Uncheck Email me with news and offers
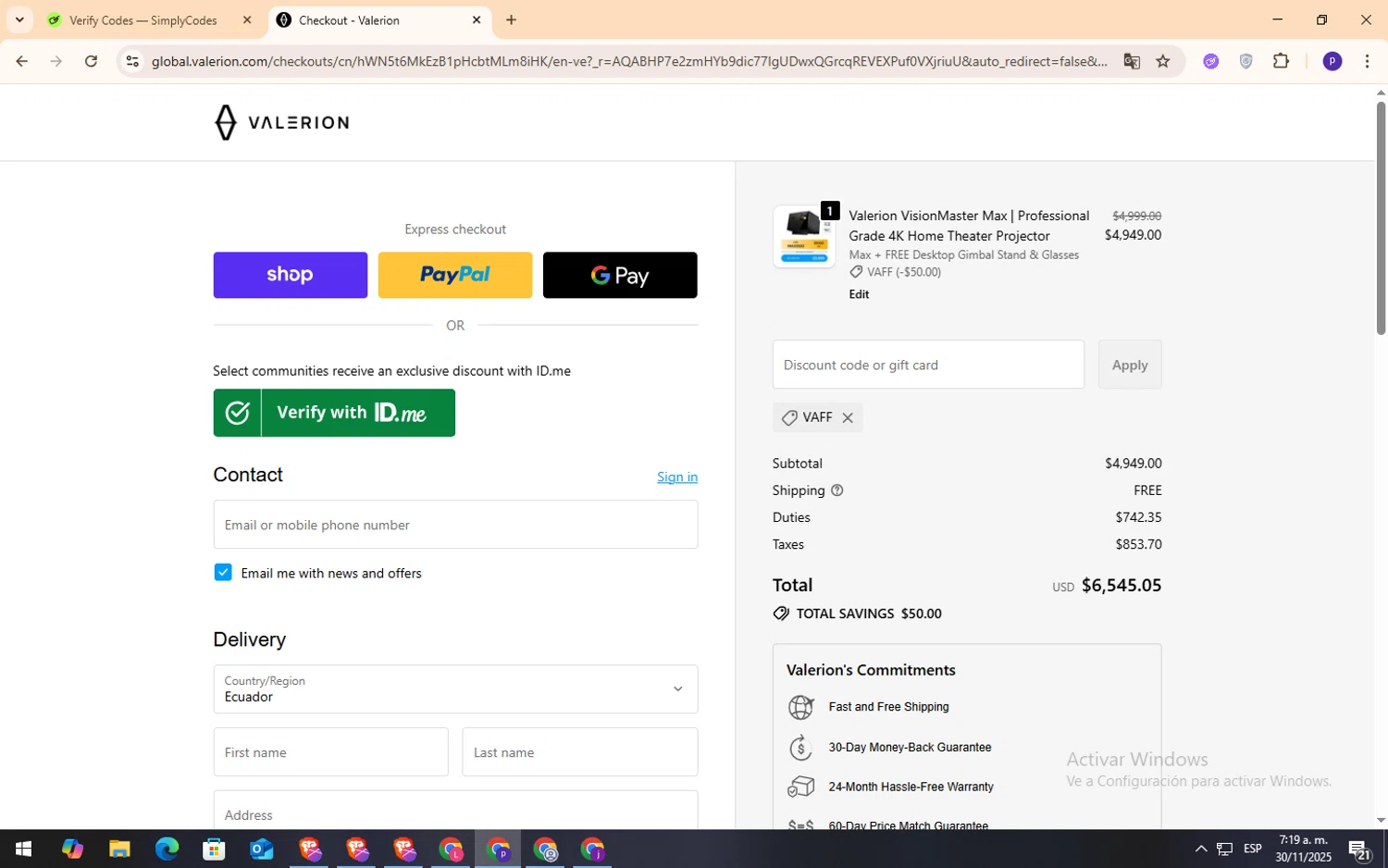Screen dimensions: 1388x868 tap(223, 573)
